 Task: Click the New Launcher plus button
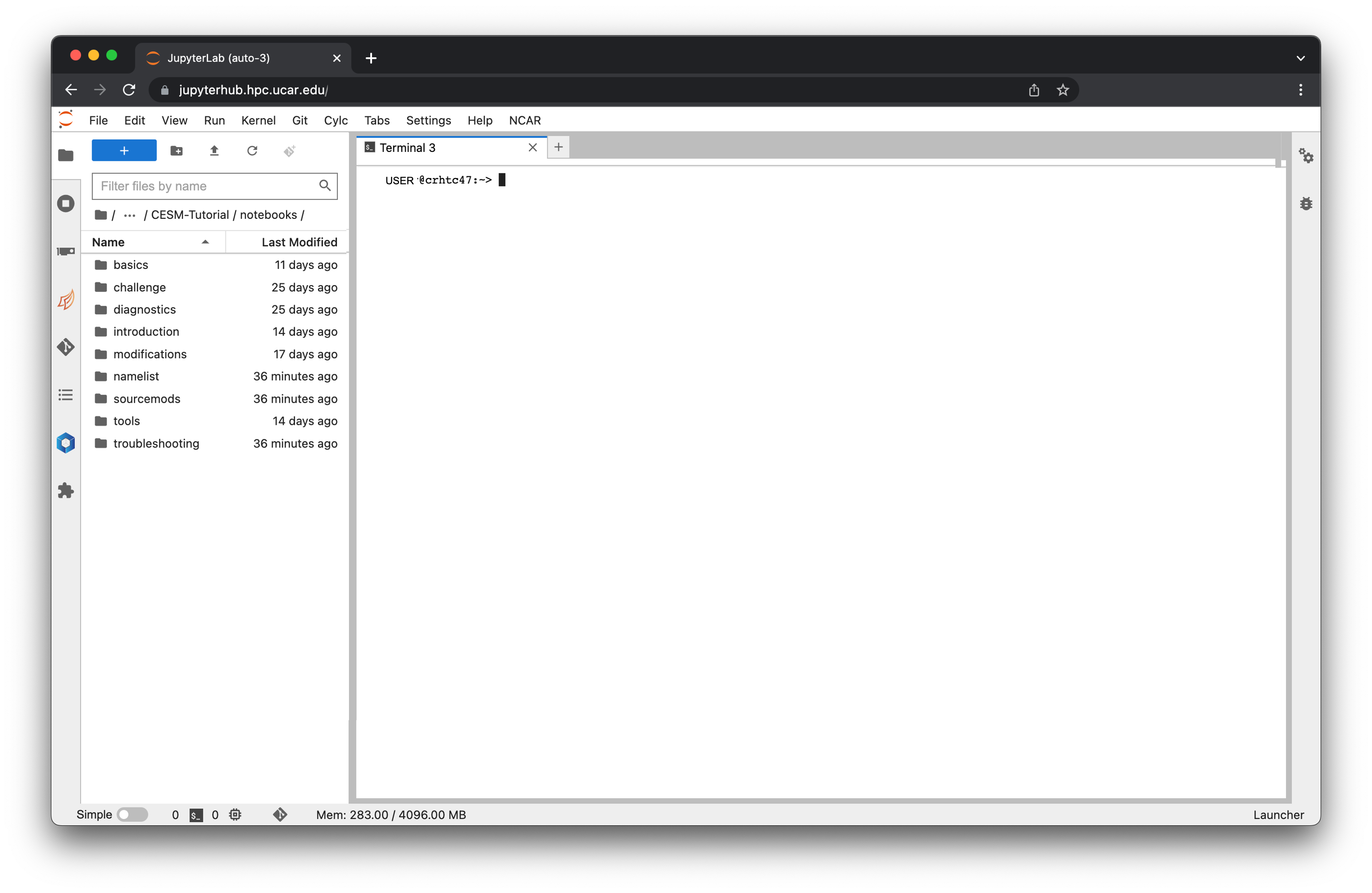coord(124,151)
